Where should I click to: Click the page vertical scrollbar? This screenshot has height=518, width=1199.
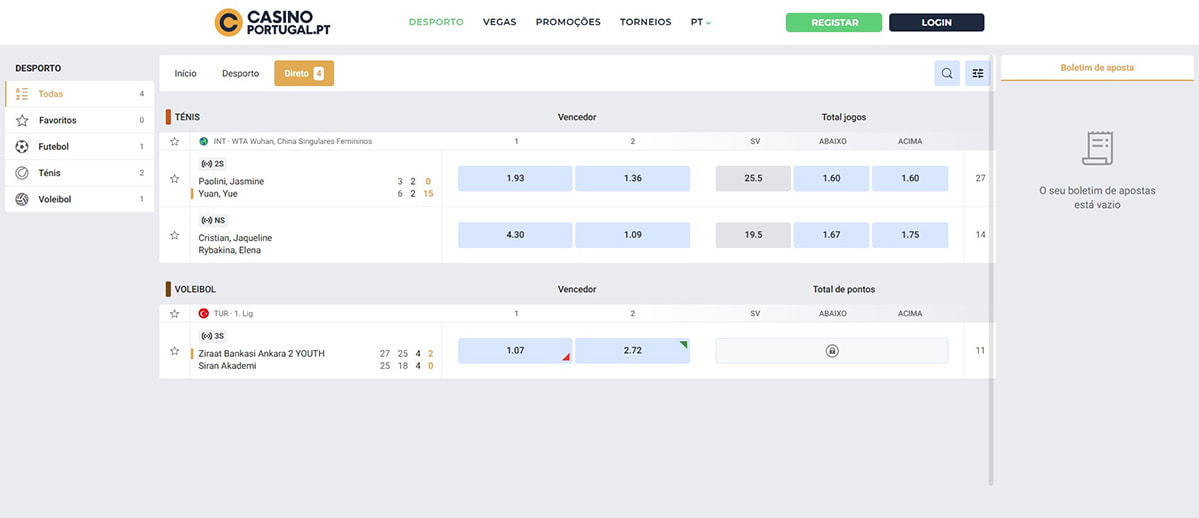click(992, 270)
